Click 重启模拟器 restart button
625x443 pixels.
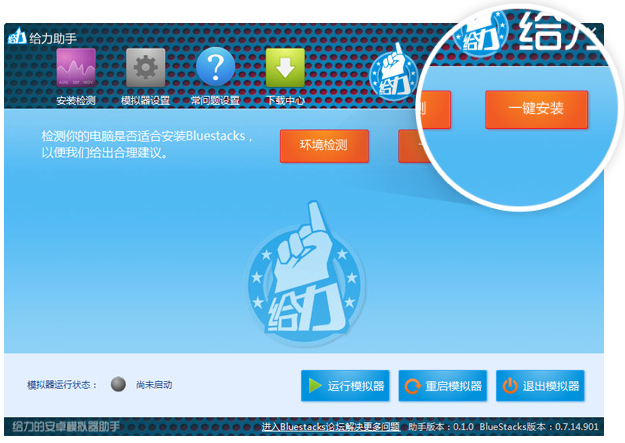pyautogui.click(x=443, y=386)
